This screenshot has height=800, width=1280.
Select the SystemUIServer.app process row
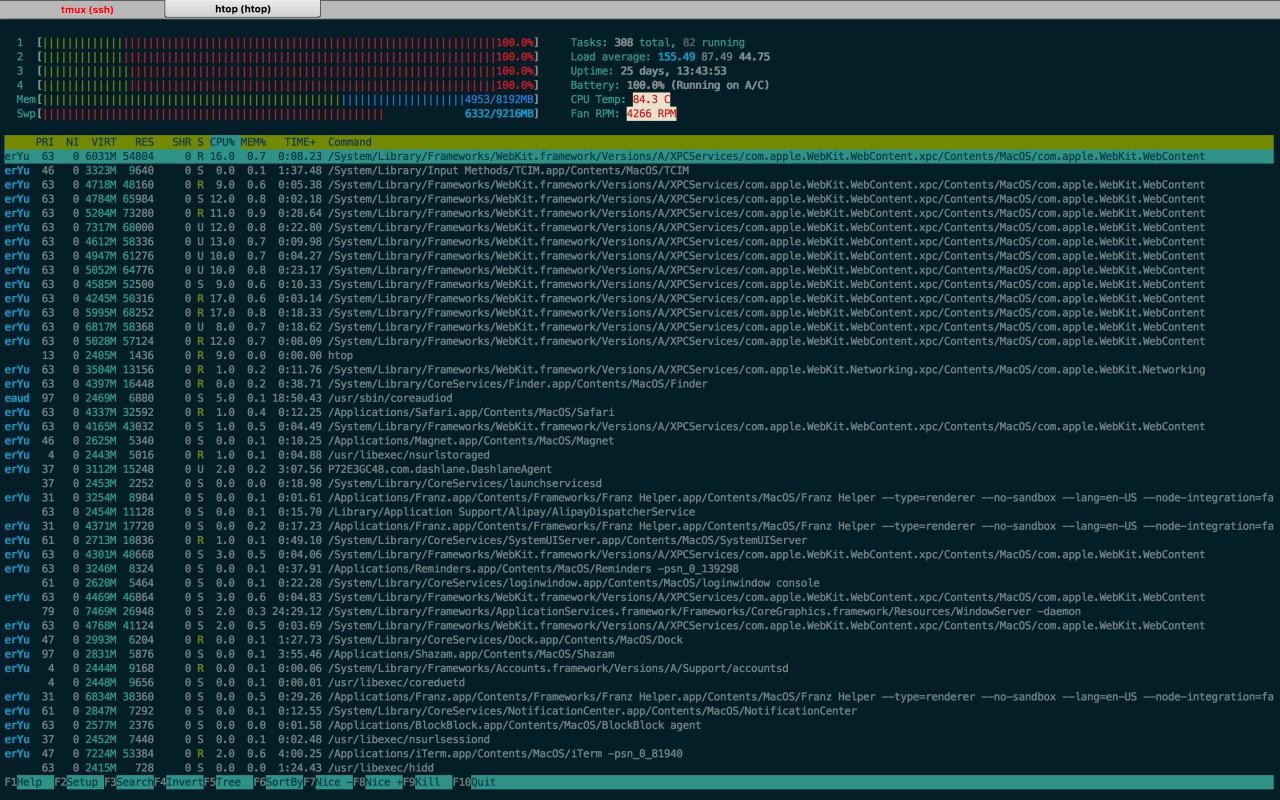tap(640, 540)
